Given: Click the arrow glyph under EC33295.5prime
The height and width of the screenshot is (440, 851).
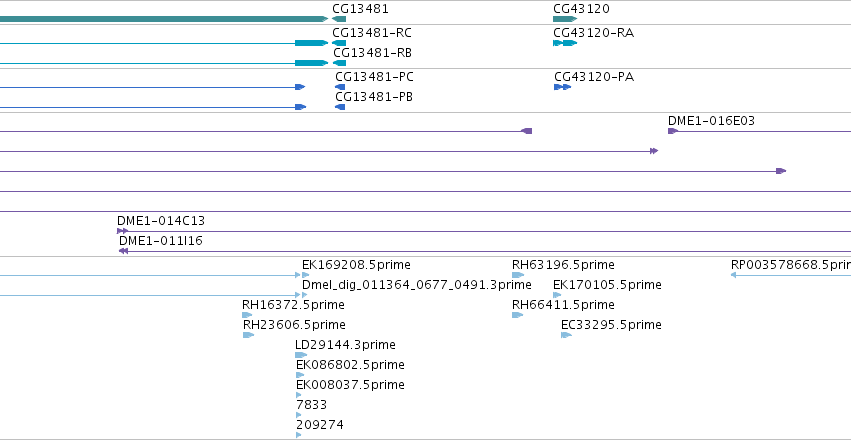Looking at the screenshot, I should [x=566, y=335].
